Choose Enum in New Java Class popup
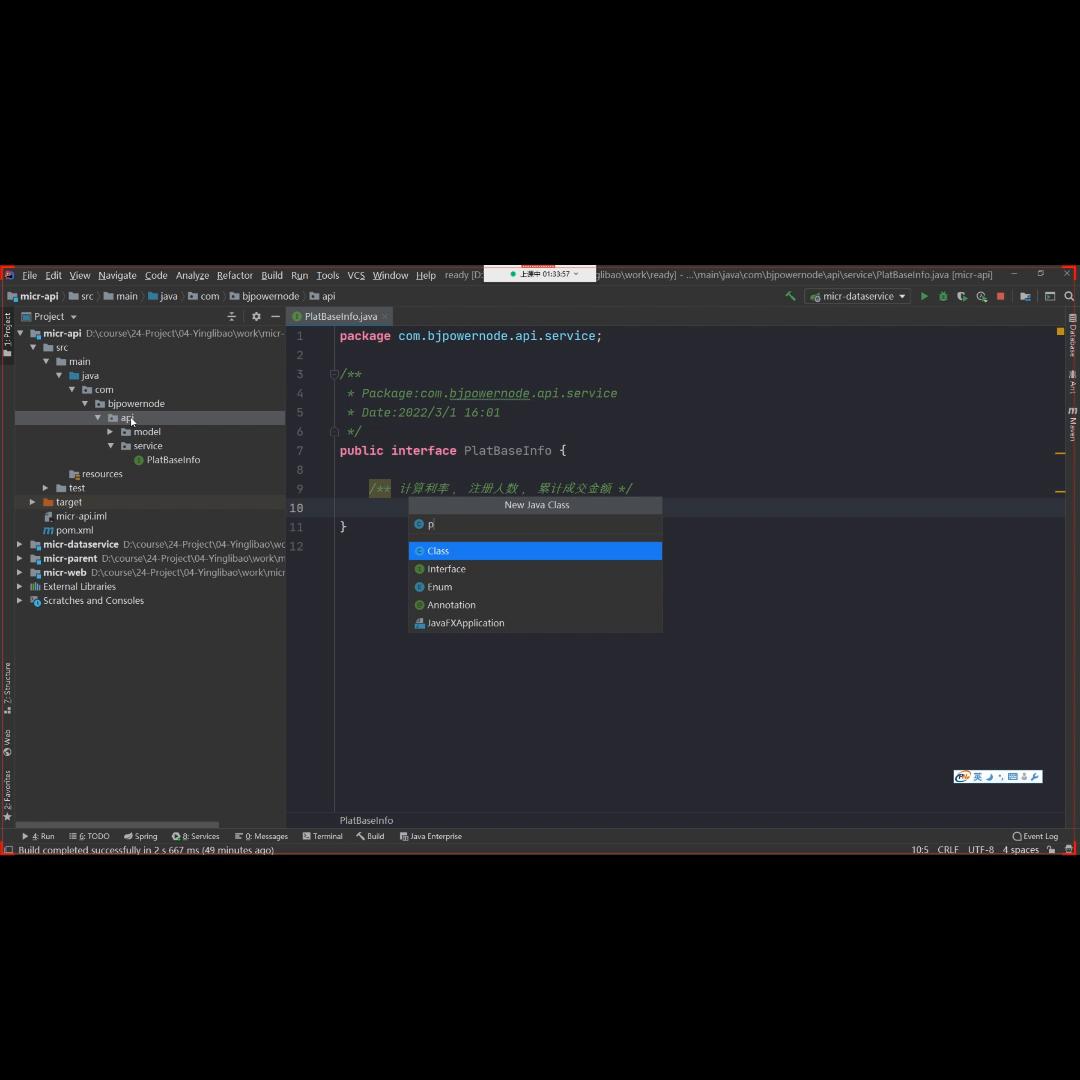This screenshot has width=1080, height=1080. point(439,587)
